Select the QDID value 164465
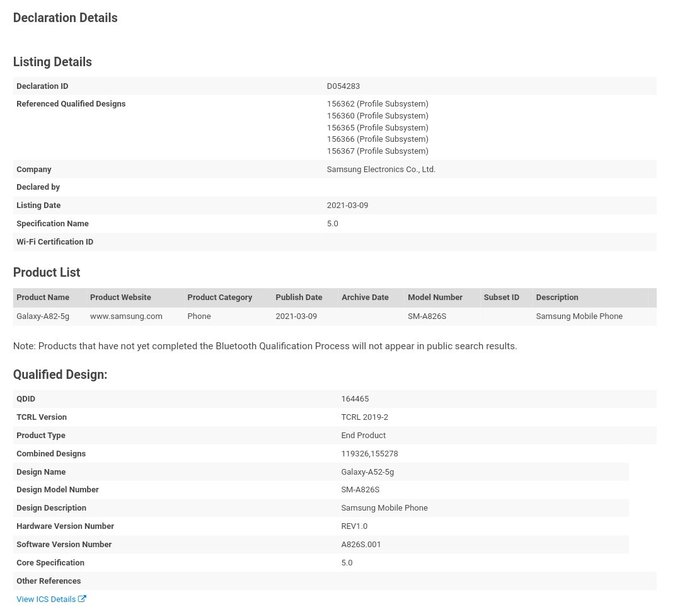This screenshot has width=680, height=614. pyautogui.click(x=355, y=398)
